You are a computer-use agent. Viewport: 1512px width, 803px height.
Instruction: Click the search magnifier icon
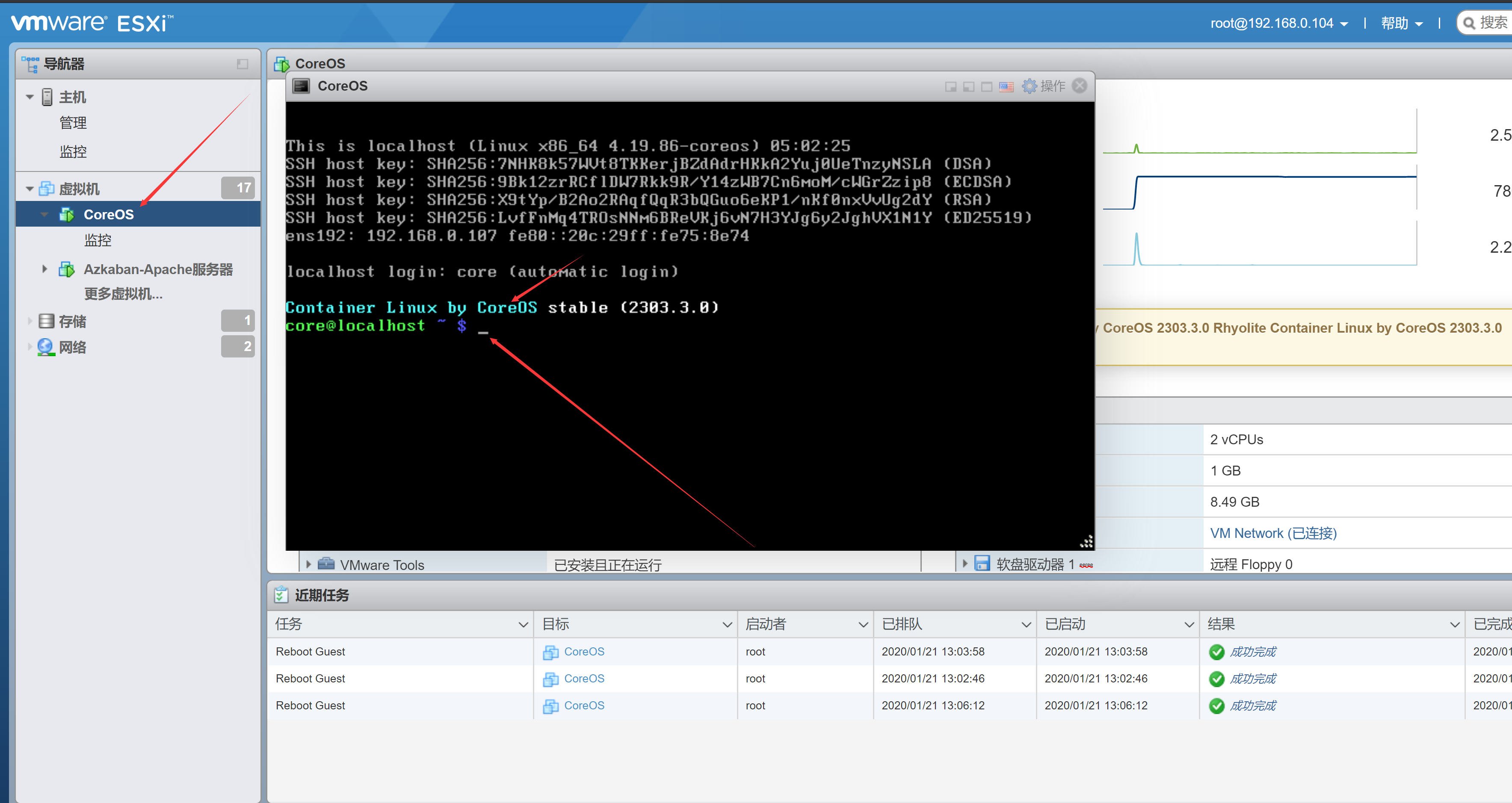(1469, 23)
